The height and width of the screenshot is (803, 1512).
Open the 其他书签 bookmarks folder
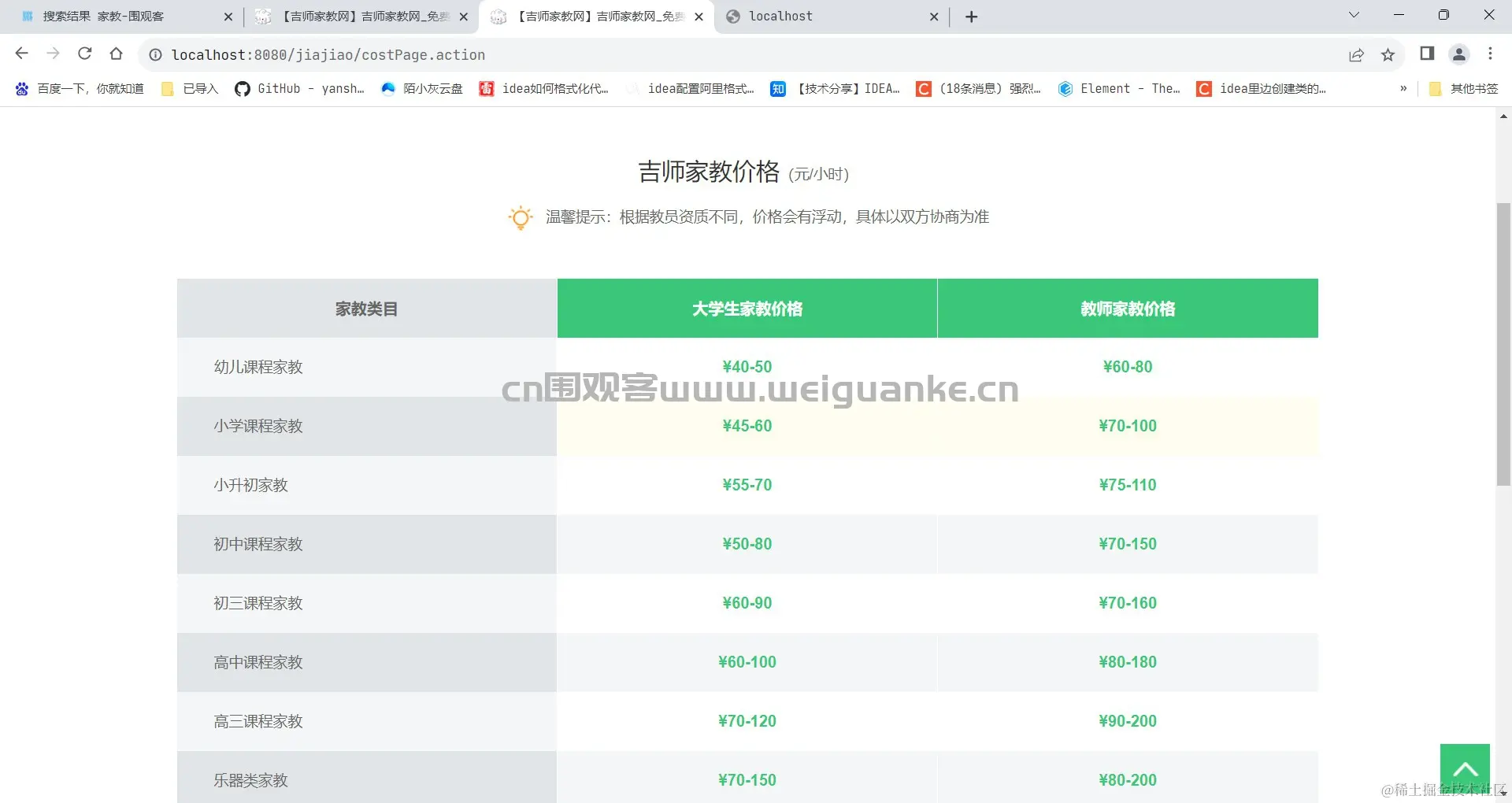coord(1464,88)
